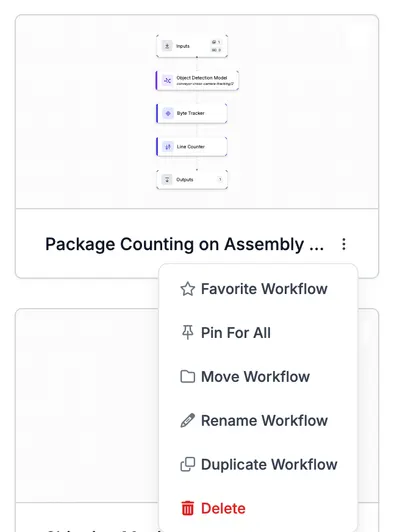This screenshot has height=532, width=400.
Task: Click the star icon beside Favorite Workflow
Action: [187, 289]
